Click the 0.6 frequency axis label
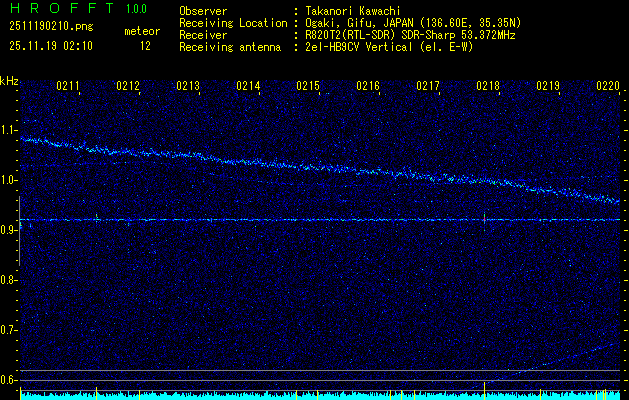The height and width of the screenshot is (400, 629). tap(9, 380)
